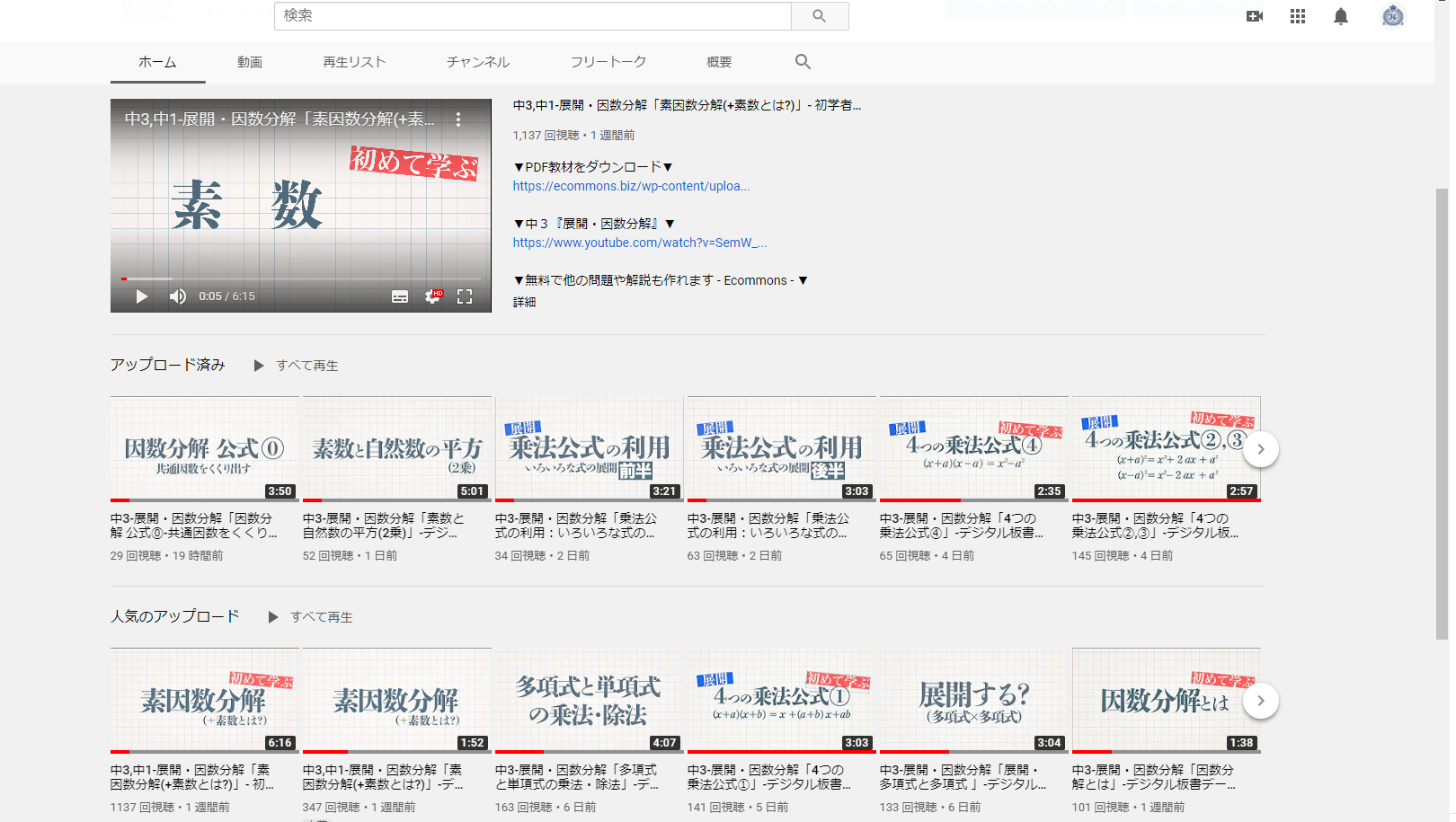Switch to the 動画 tab
This screenshot has height=822, width=1456.
[250, 62]
